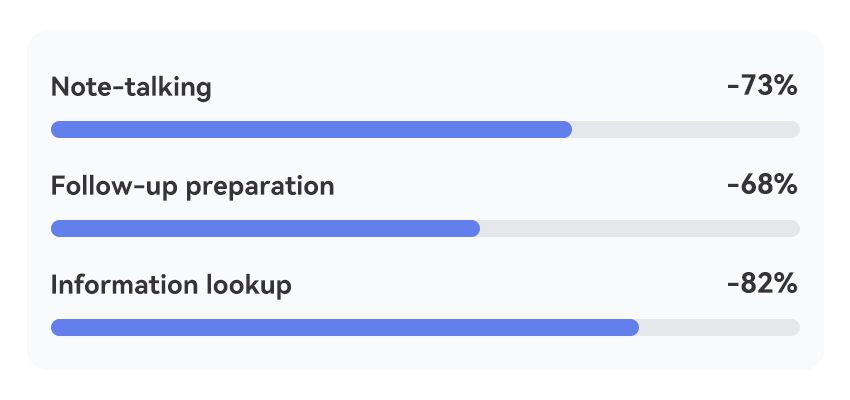850x400 pixels.
Task: Click the left start of Follow-up preparation bar
Action: [x=58, y=229]
